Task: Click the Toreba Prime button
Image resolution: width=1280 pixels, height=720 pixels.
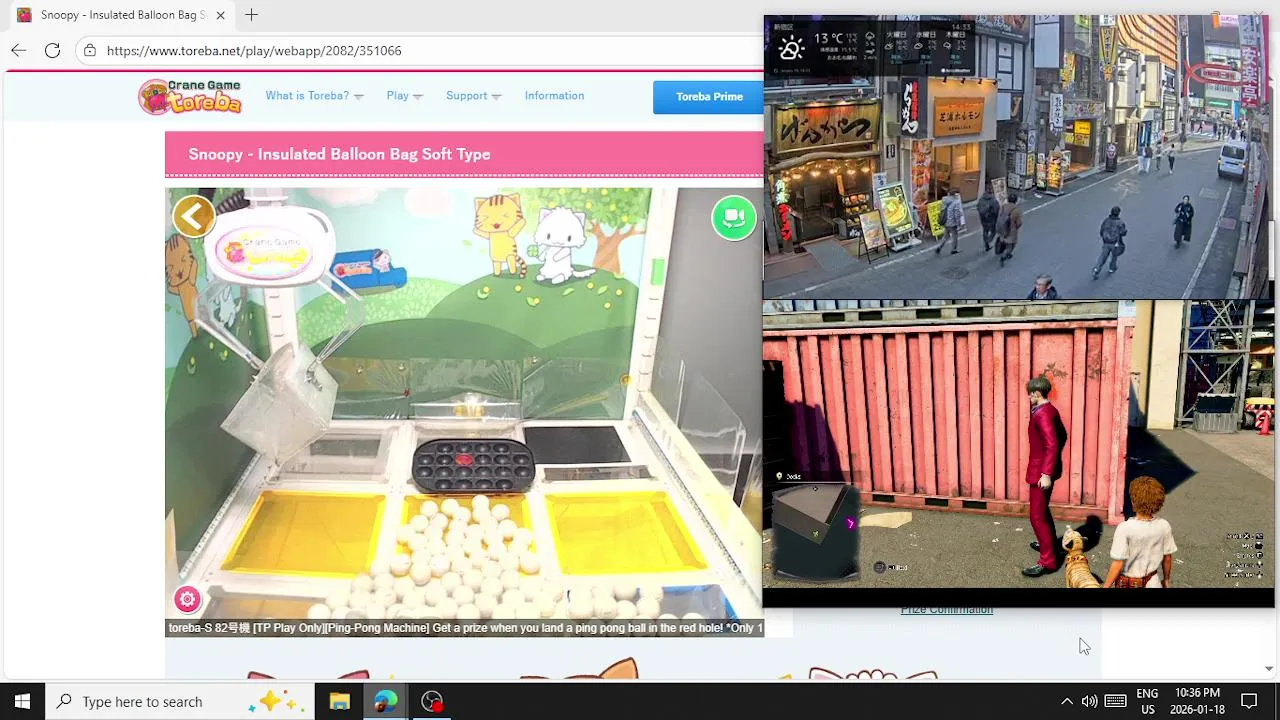Action: (x=709, y=97)
